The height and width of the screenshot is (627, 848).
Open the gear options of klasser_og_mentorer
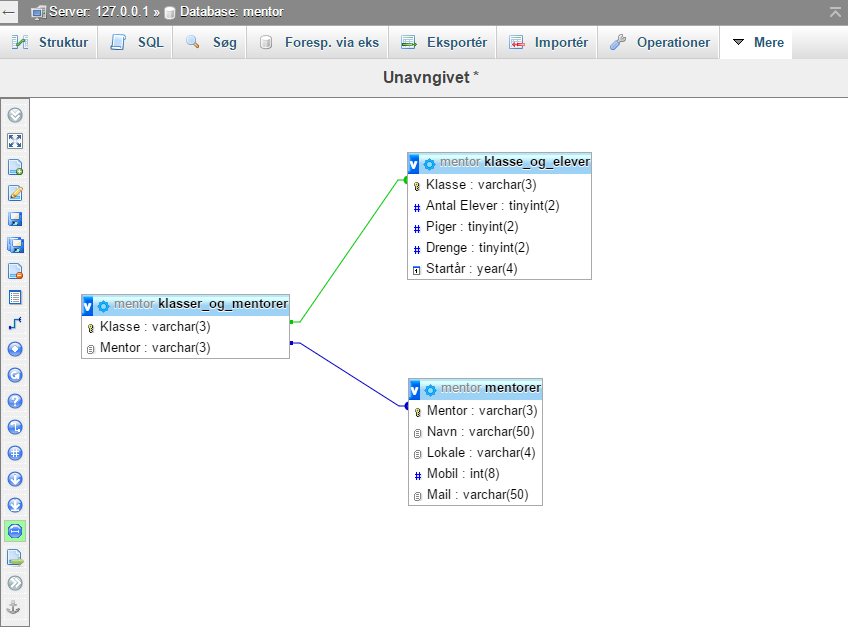coord(103,306)
